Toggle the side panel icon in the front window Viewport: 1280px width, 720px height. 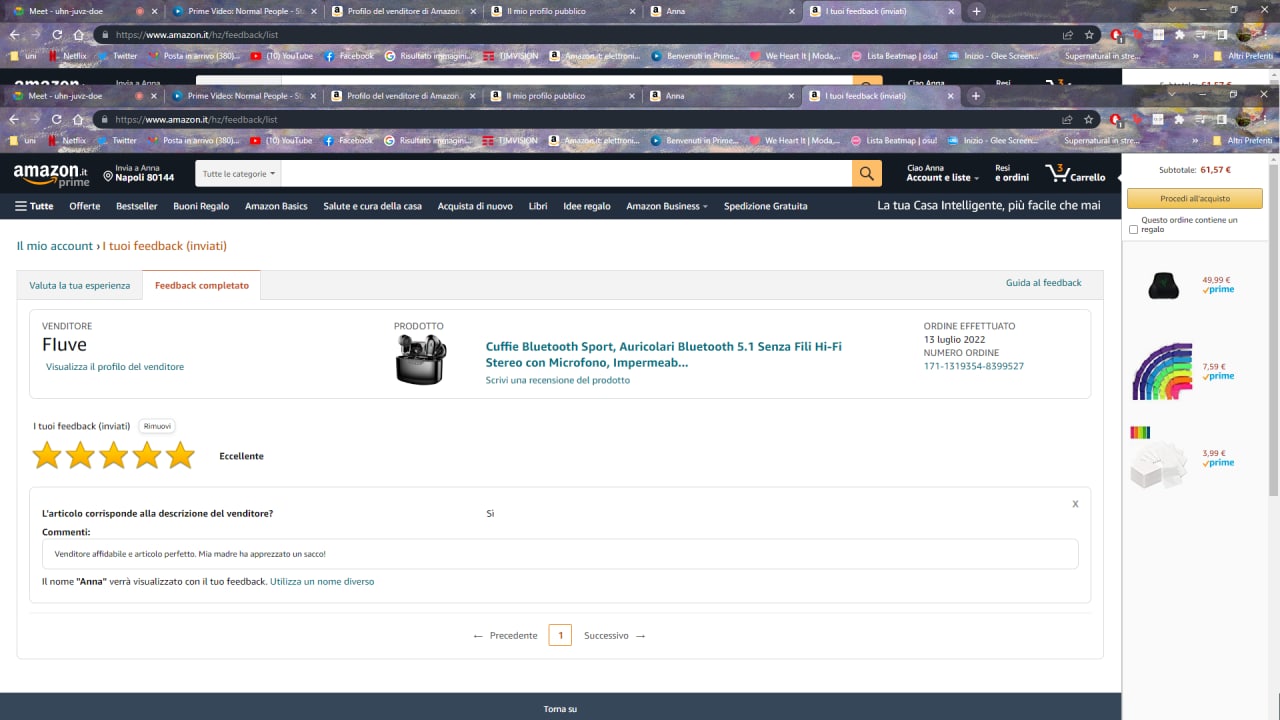1221,119
